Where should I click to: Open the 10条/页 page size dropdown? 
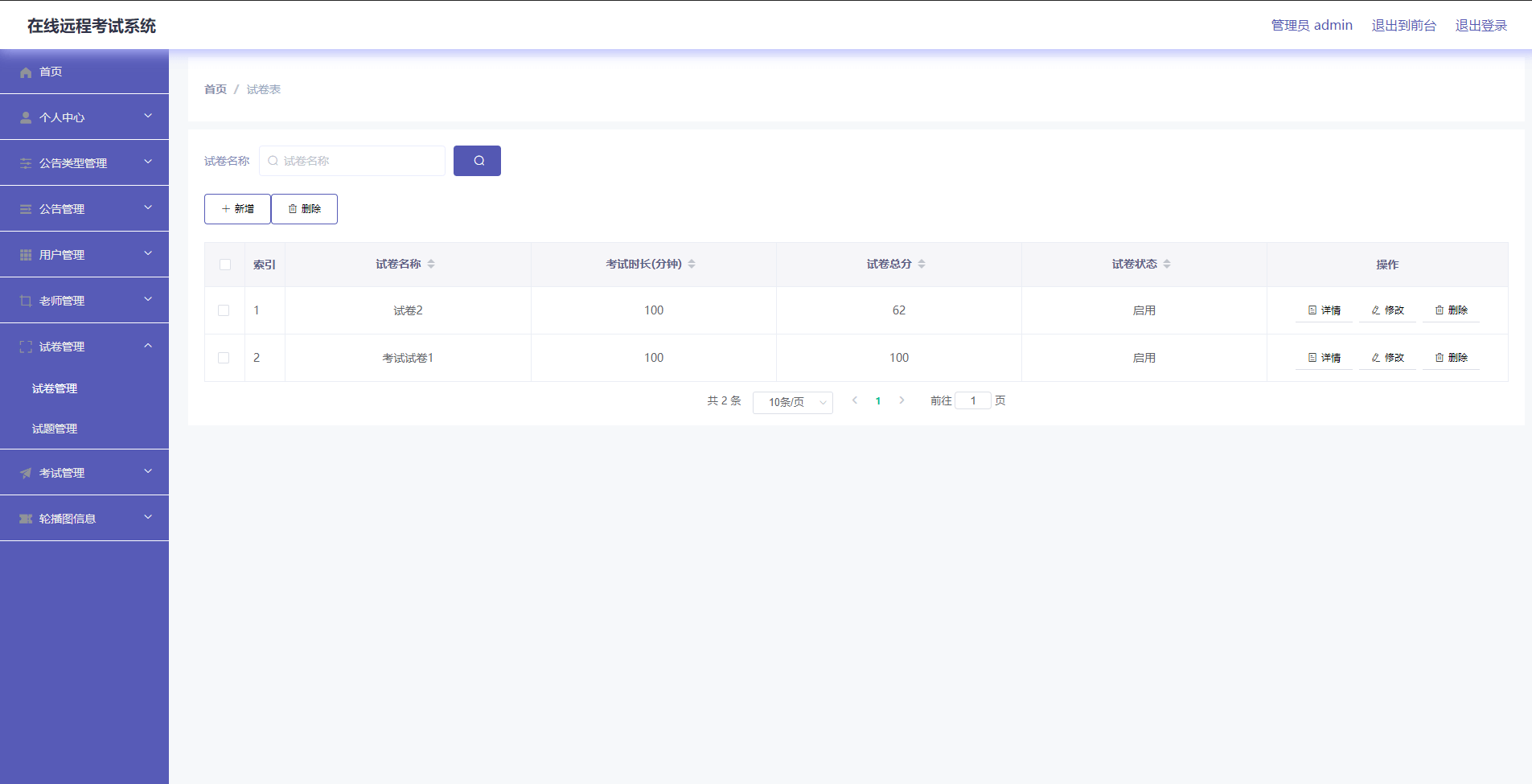coord(792,402)
